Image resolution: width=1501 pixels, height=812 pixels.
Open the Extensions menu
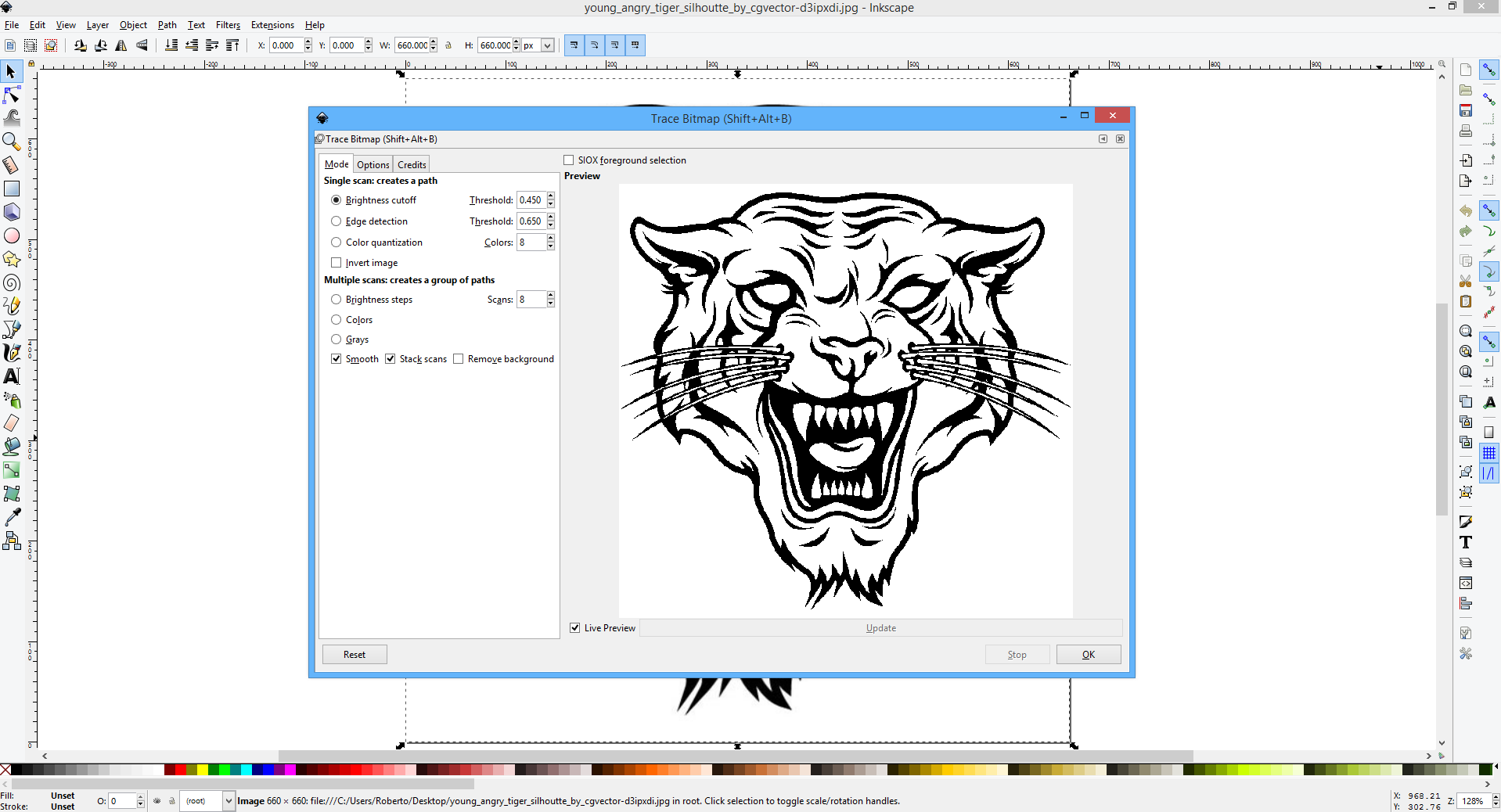click(x=272, y=25)
